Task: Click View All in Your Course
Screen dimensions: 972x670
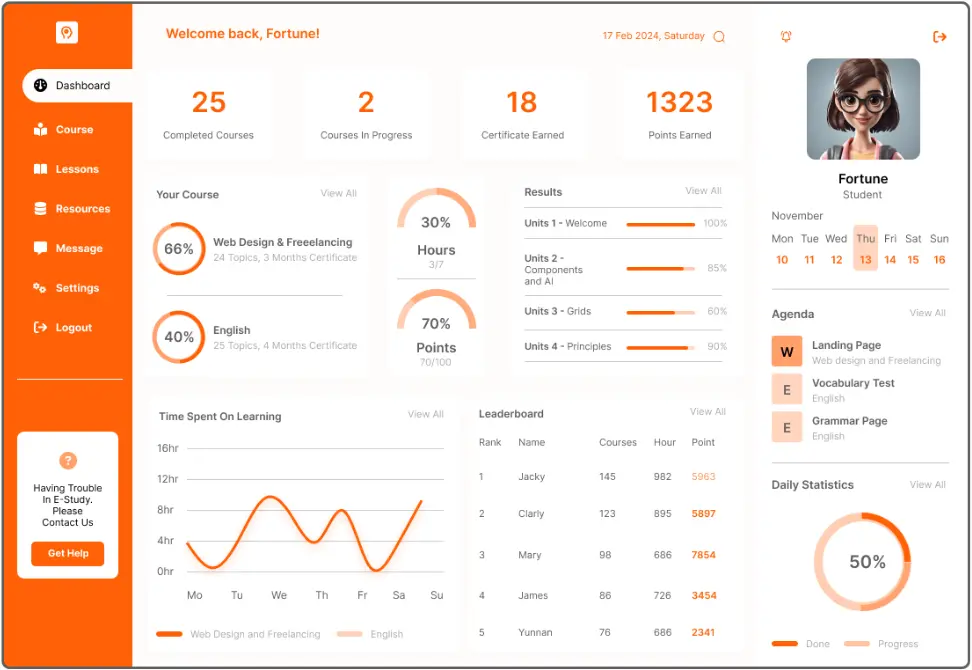Action: [x=338, y=194]
